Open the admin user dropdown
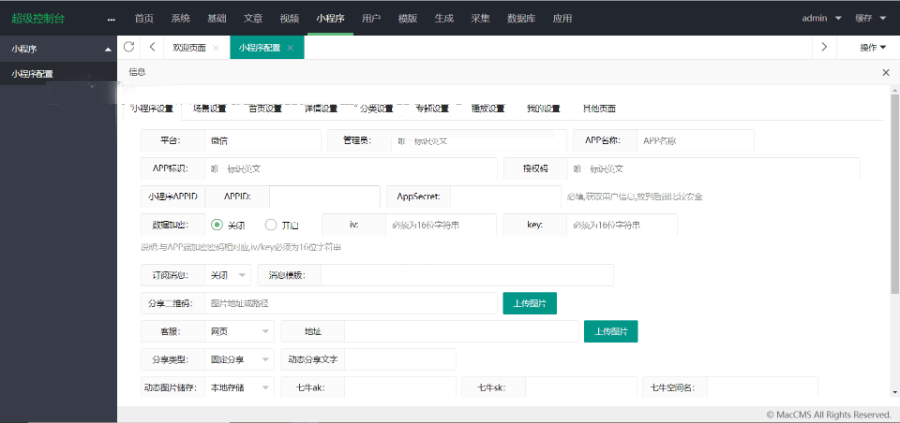 821,18
